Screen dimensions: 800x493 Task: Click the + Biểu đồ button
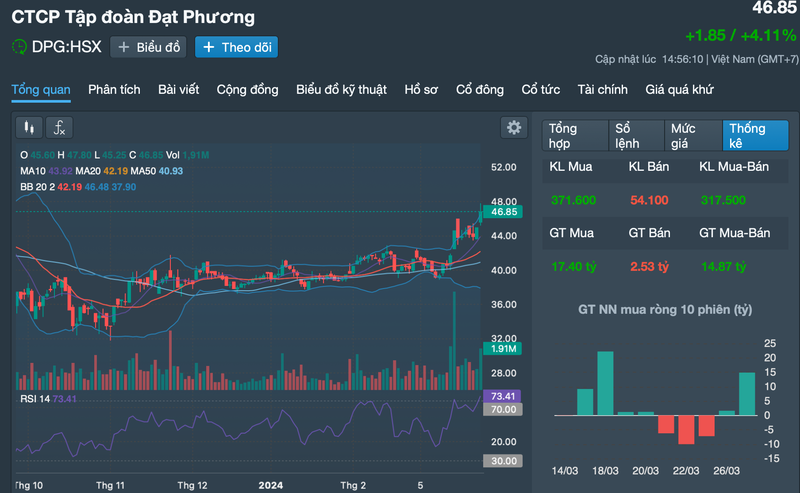tap(148, 47)
